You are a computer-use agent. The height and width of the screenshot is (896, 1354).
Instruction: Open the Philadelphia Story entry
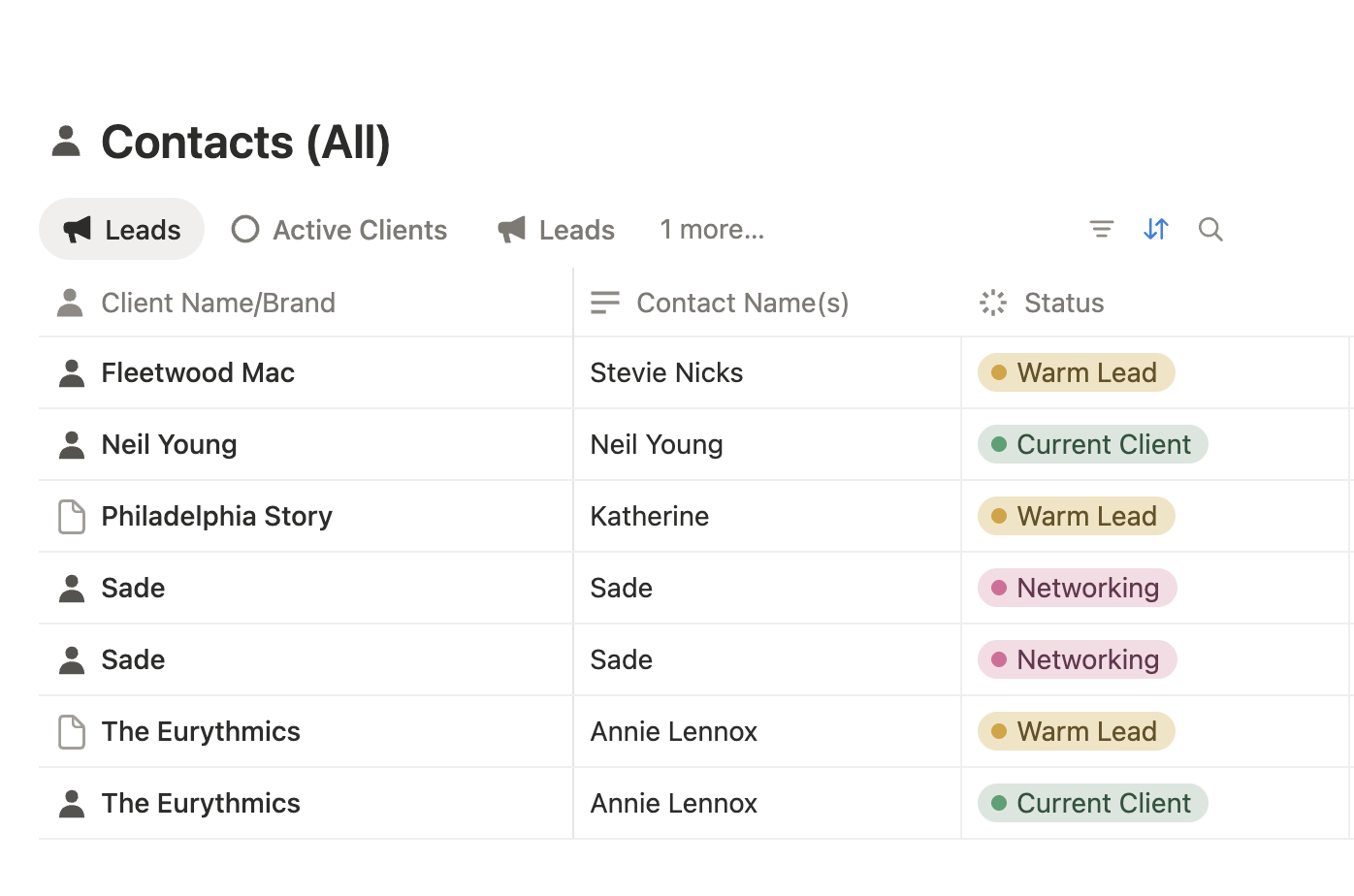click(217, 516)
